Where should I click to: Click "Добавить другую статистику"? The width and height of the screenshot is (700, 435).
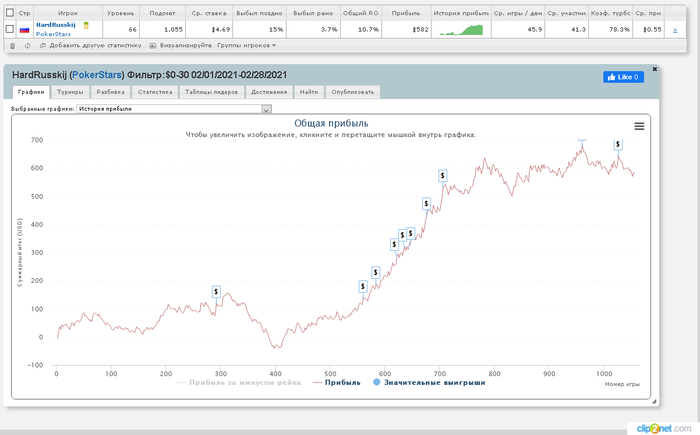click(x=96, y=46)
